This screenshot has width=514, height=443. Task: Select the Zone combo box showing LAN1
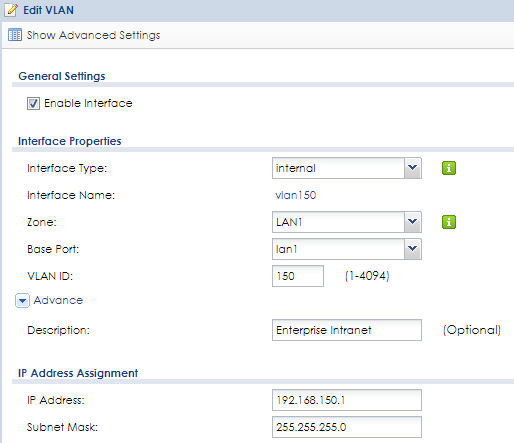[x=347, y=222]
